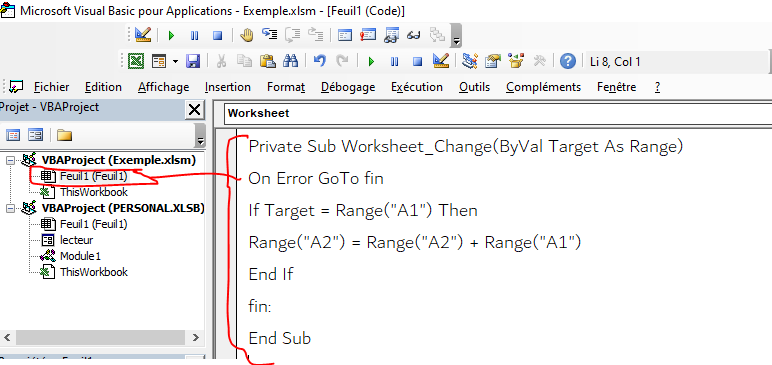The height and width of the screenshot is (365, 772).
Task: Open the Fenêtre menu
Action: (616, 87)
